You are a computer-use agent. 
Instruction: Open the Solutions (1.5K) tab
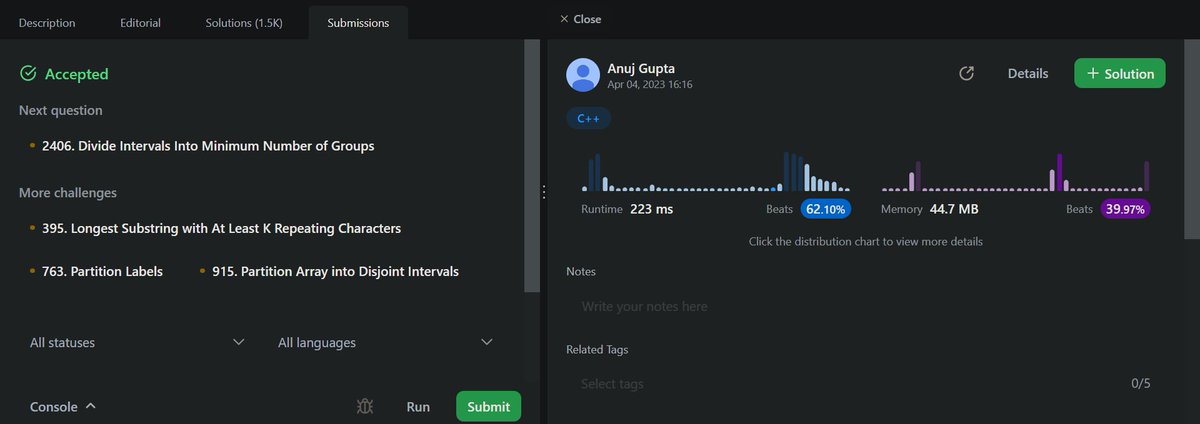(244, 22)
